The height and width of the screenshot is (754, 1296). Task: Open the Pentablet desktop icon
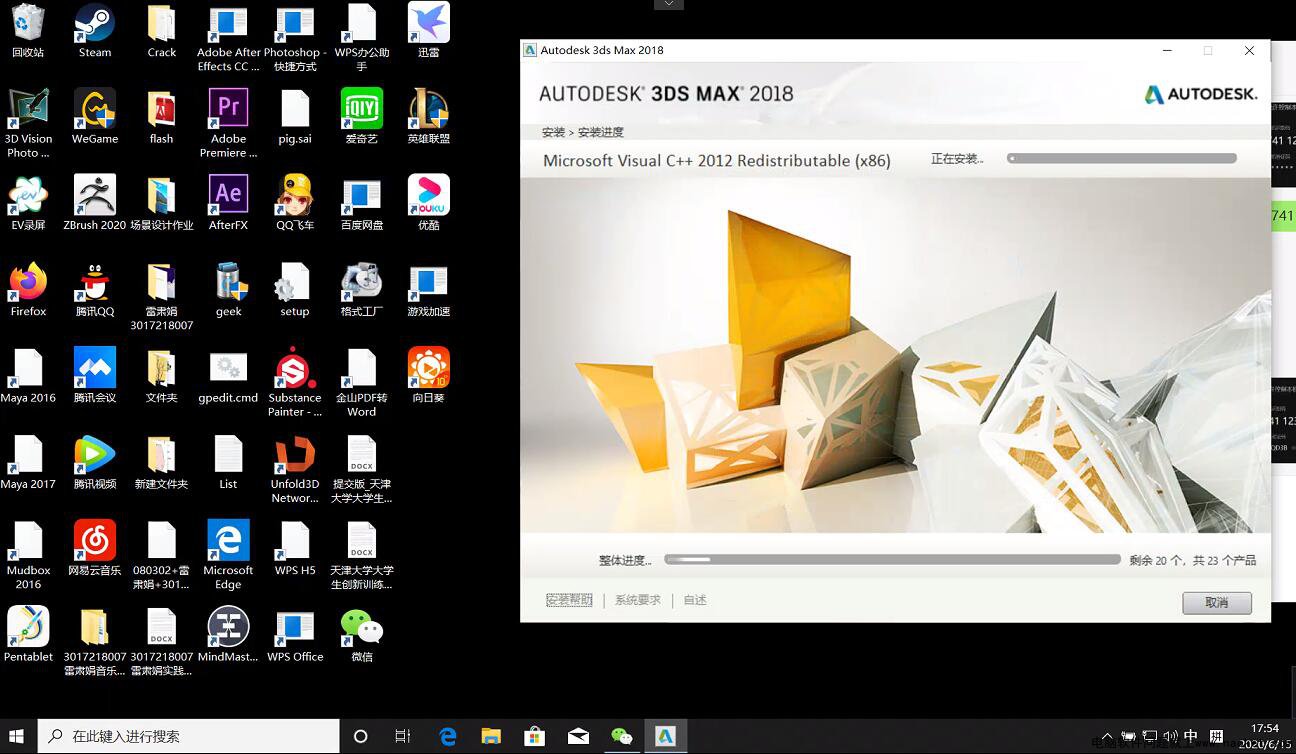pos(28,635)
